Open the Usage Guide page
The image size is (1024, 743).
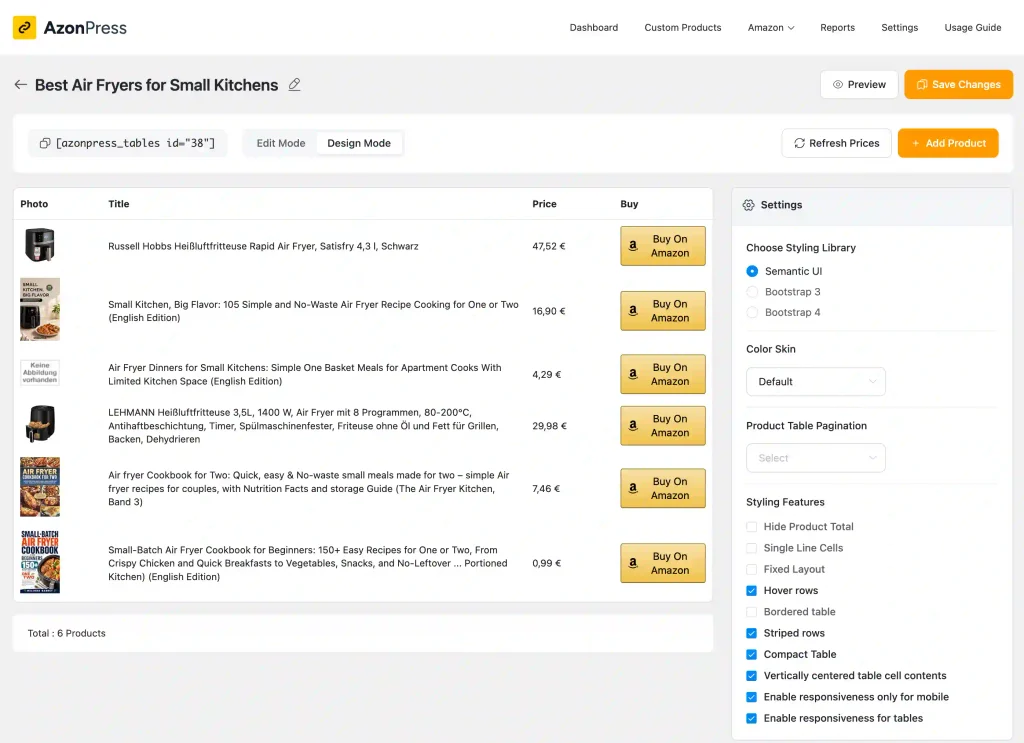972,27
